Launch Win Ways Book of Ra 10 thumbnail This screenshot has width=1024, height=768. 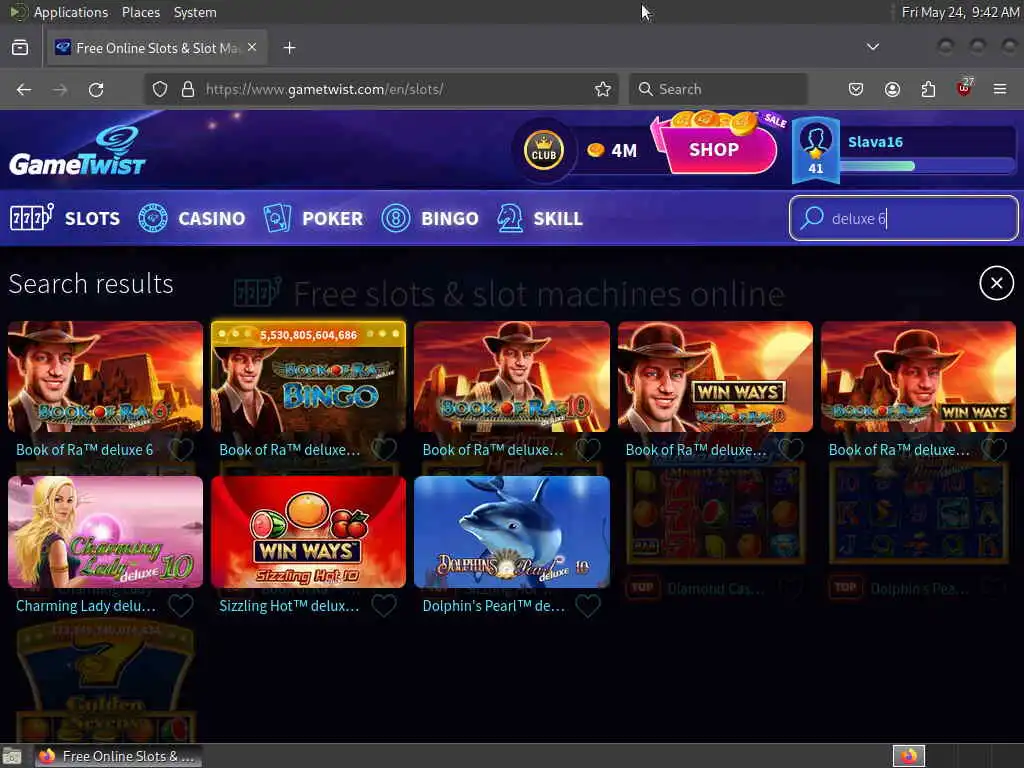pyautogui.click(x=715, y=377)
